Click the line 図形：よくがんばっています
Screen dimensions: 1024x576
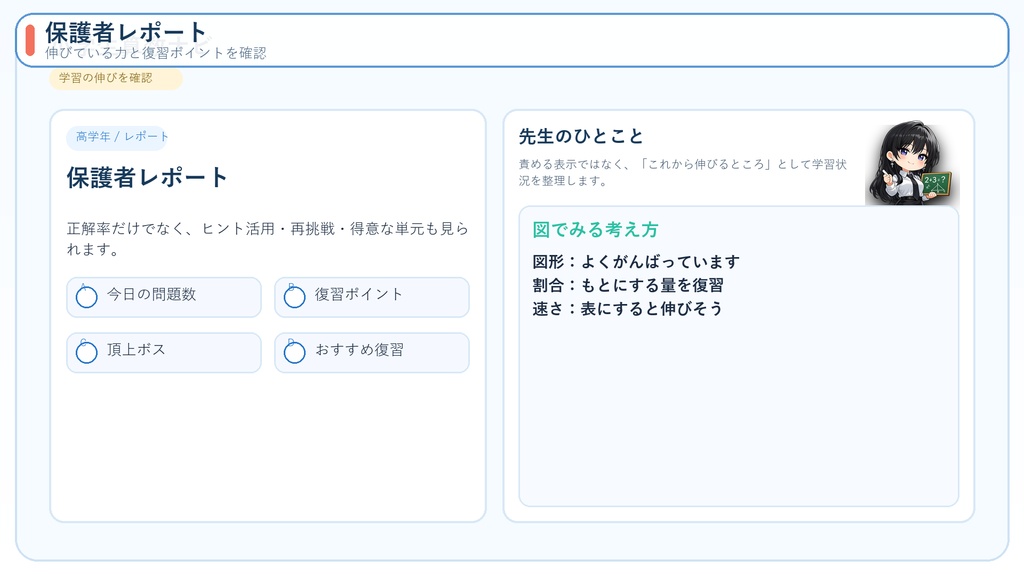tap(636, 262)
